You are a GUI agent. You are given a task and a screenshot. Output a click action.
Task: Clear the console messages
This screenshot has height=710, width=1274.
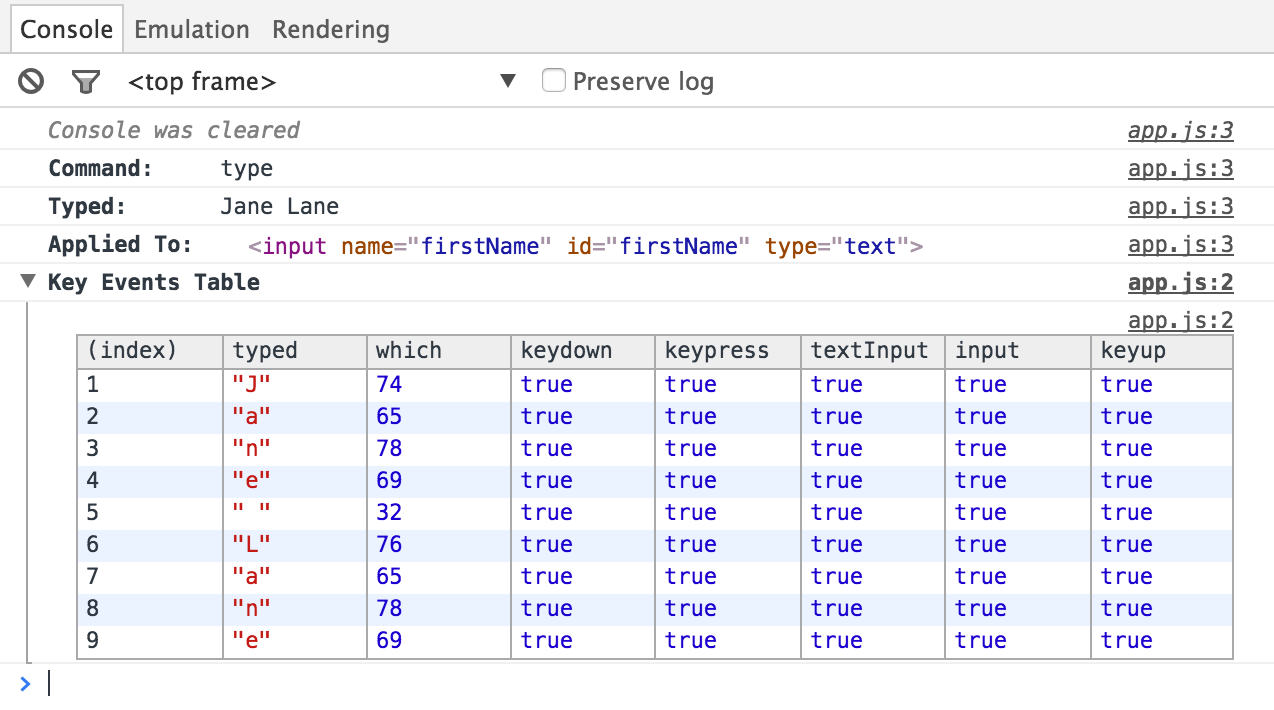pos(30,81)
